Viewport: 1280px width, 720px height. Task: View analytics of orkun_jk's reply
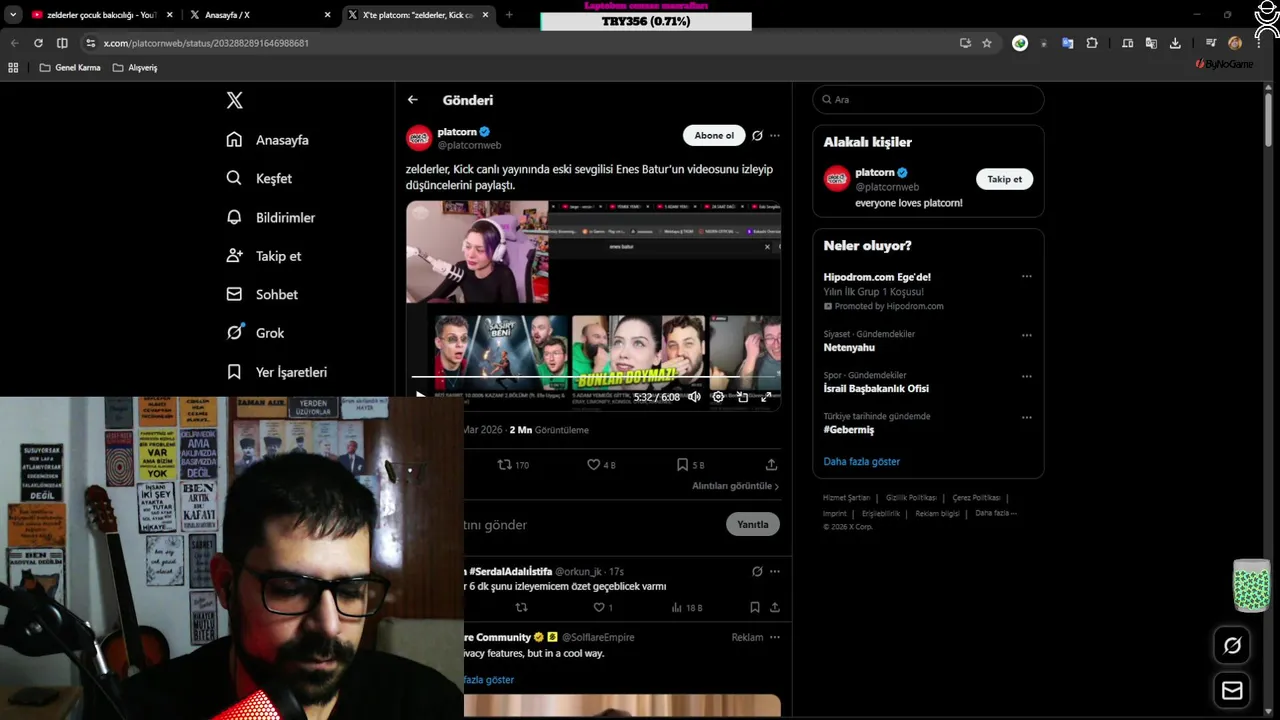pos(687,607)
